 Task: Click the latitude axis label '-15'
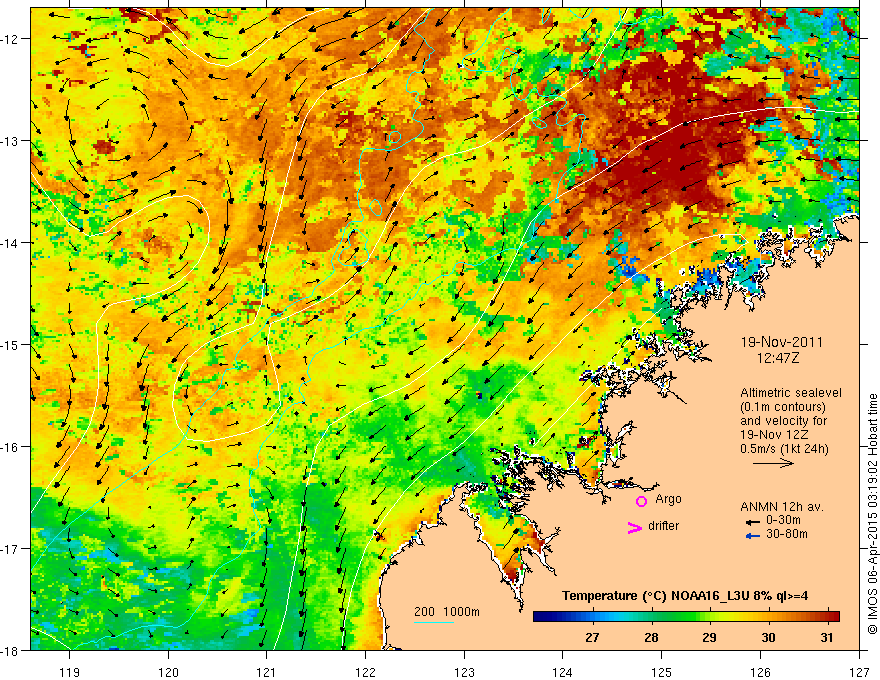10,344
